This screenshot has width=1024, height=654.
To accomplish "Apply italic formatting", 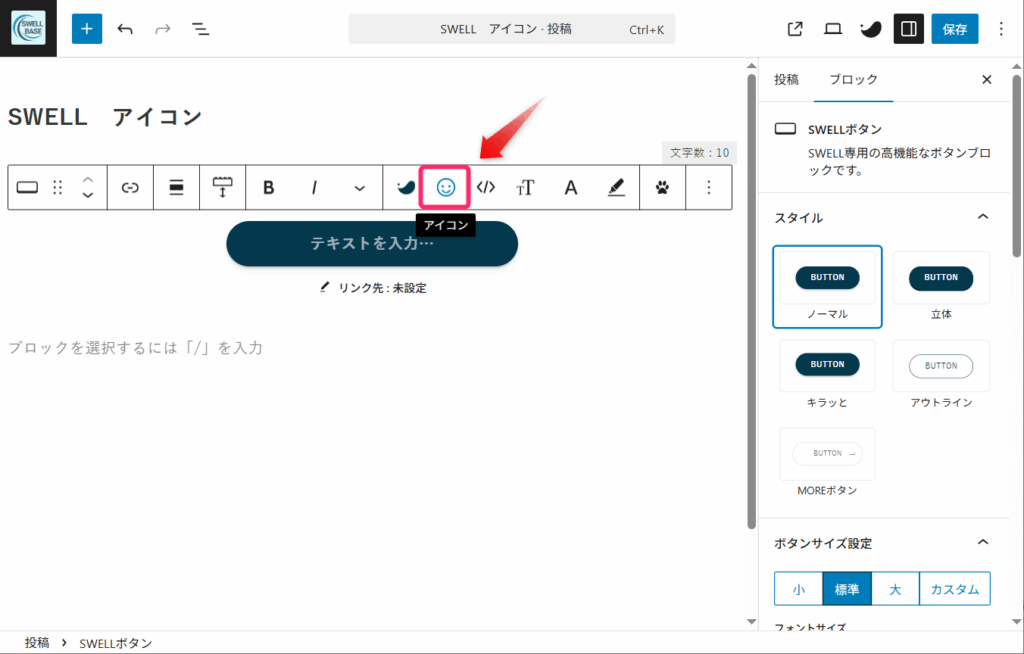I will point(314,188).
